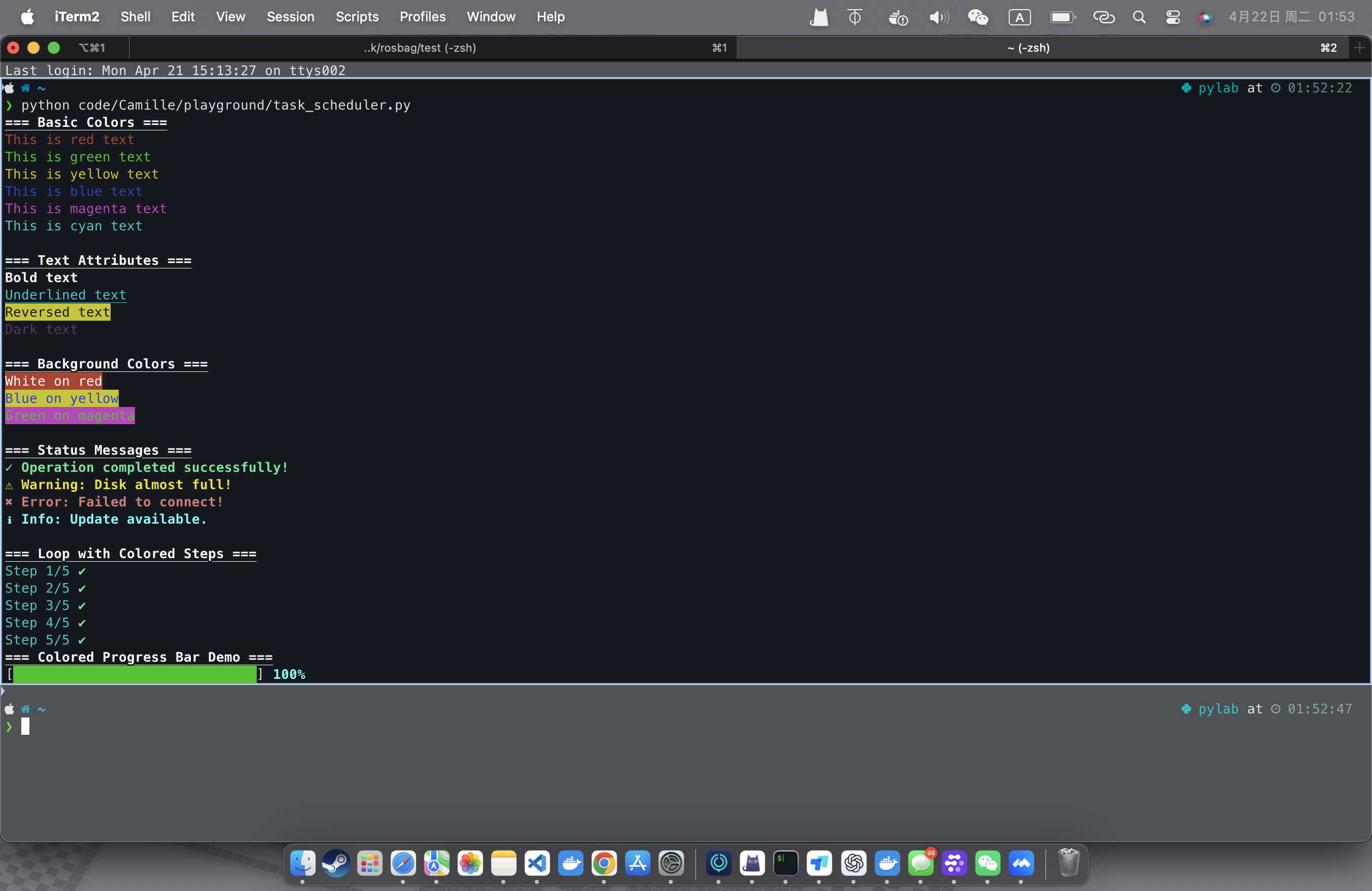Switch keyboard input source via the A indicator
Viewport: 1372px width, 891px height.
point(1019,17)
